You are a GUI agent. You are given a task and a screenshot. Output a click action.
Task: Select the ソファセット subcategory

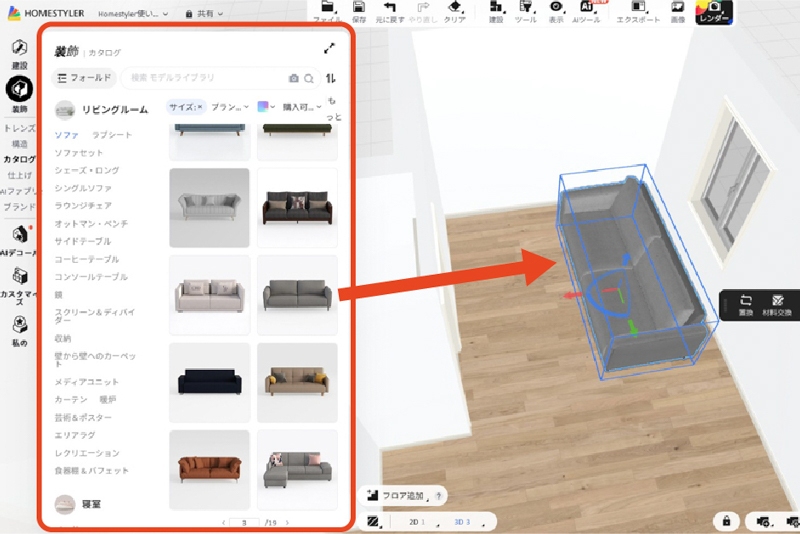(79, 153)
